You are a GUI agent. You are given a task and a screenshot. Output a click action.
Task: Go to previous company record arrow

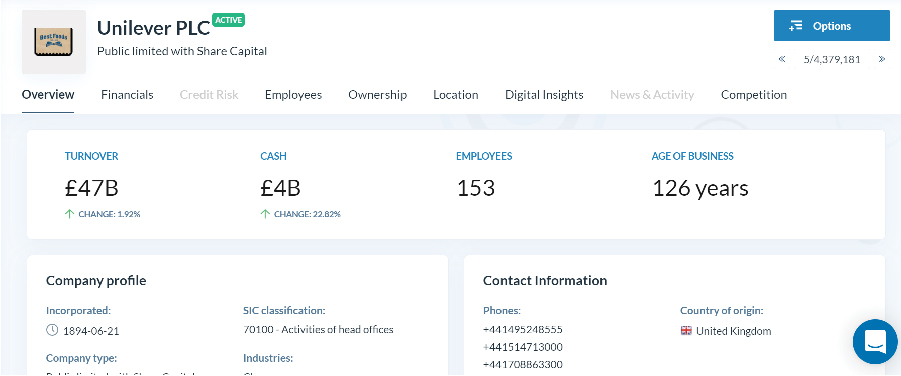tap(781, 59)
